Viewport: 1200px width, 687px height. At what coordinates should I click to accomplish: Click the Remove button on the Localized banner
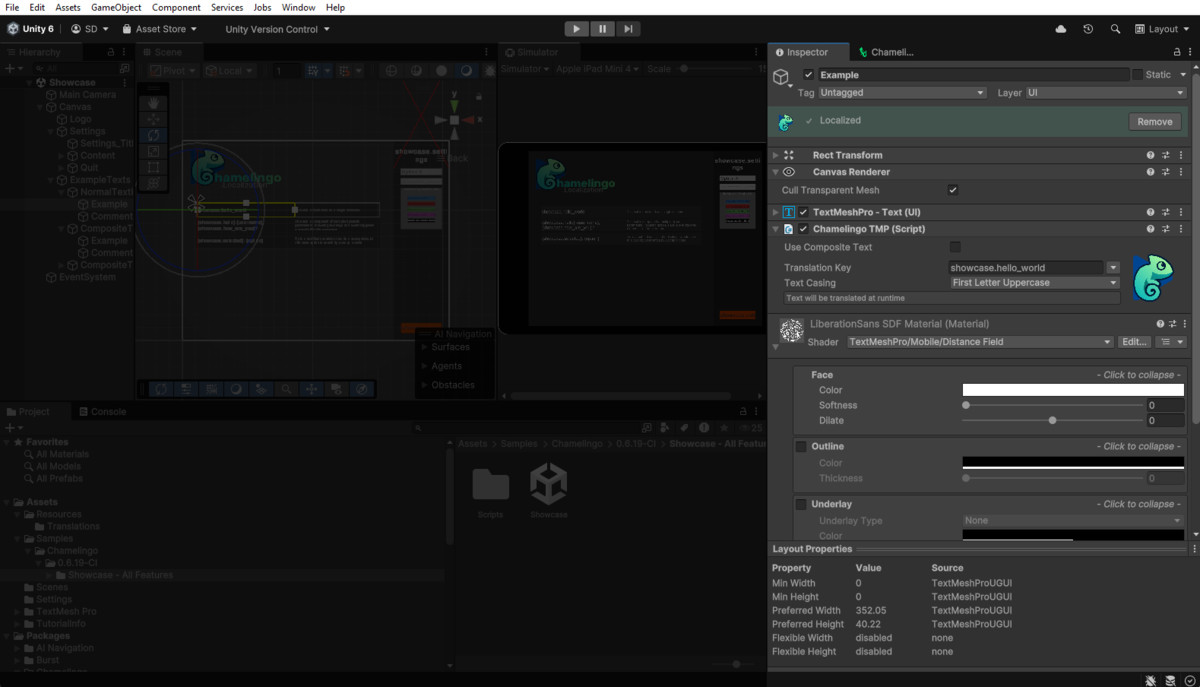pyautogui.click(x=1154, y=121)
